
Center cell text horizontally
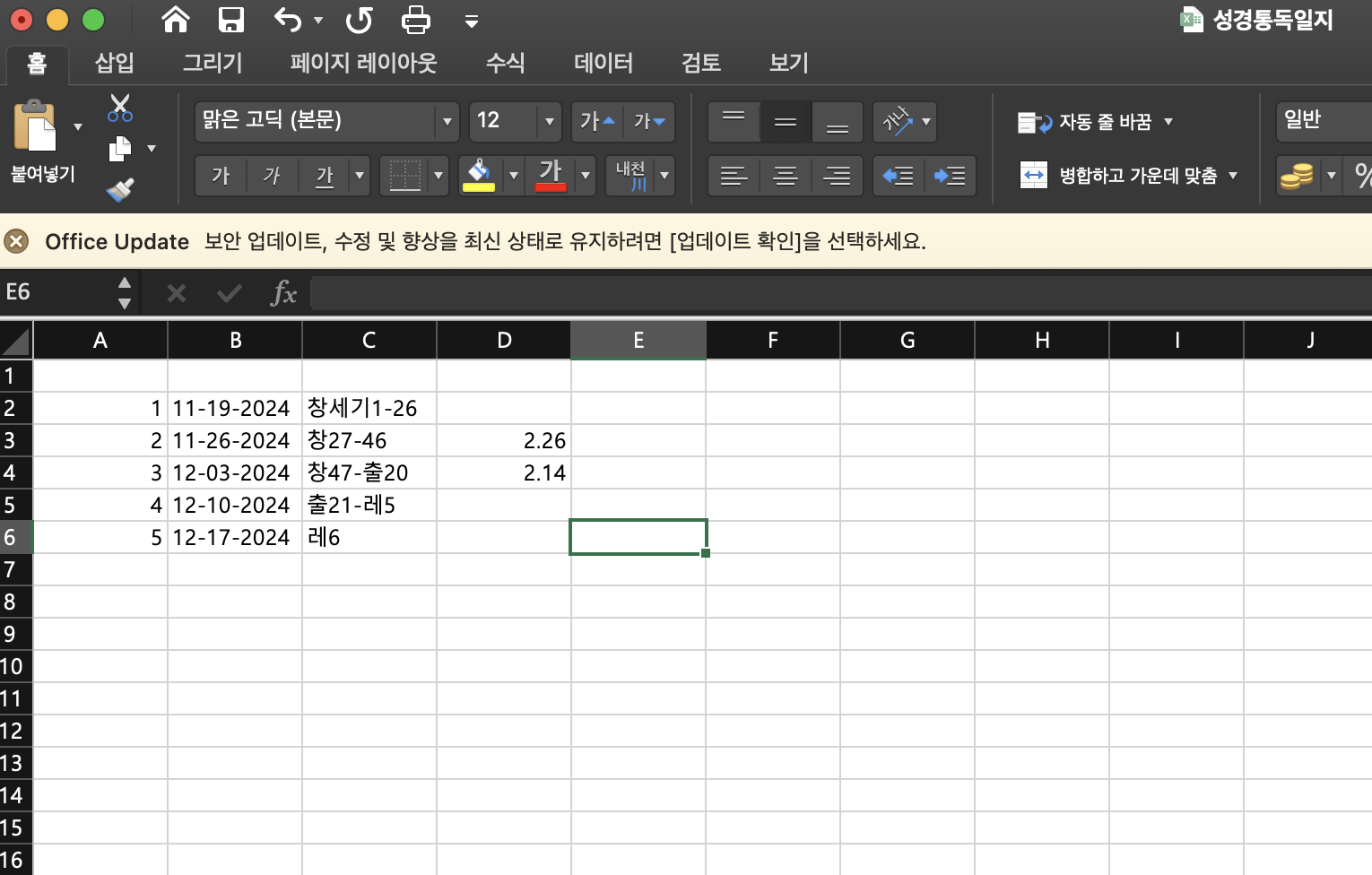tap(786, 175)
